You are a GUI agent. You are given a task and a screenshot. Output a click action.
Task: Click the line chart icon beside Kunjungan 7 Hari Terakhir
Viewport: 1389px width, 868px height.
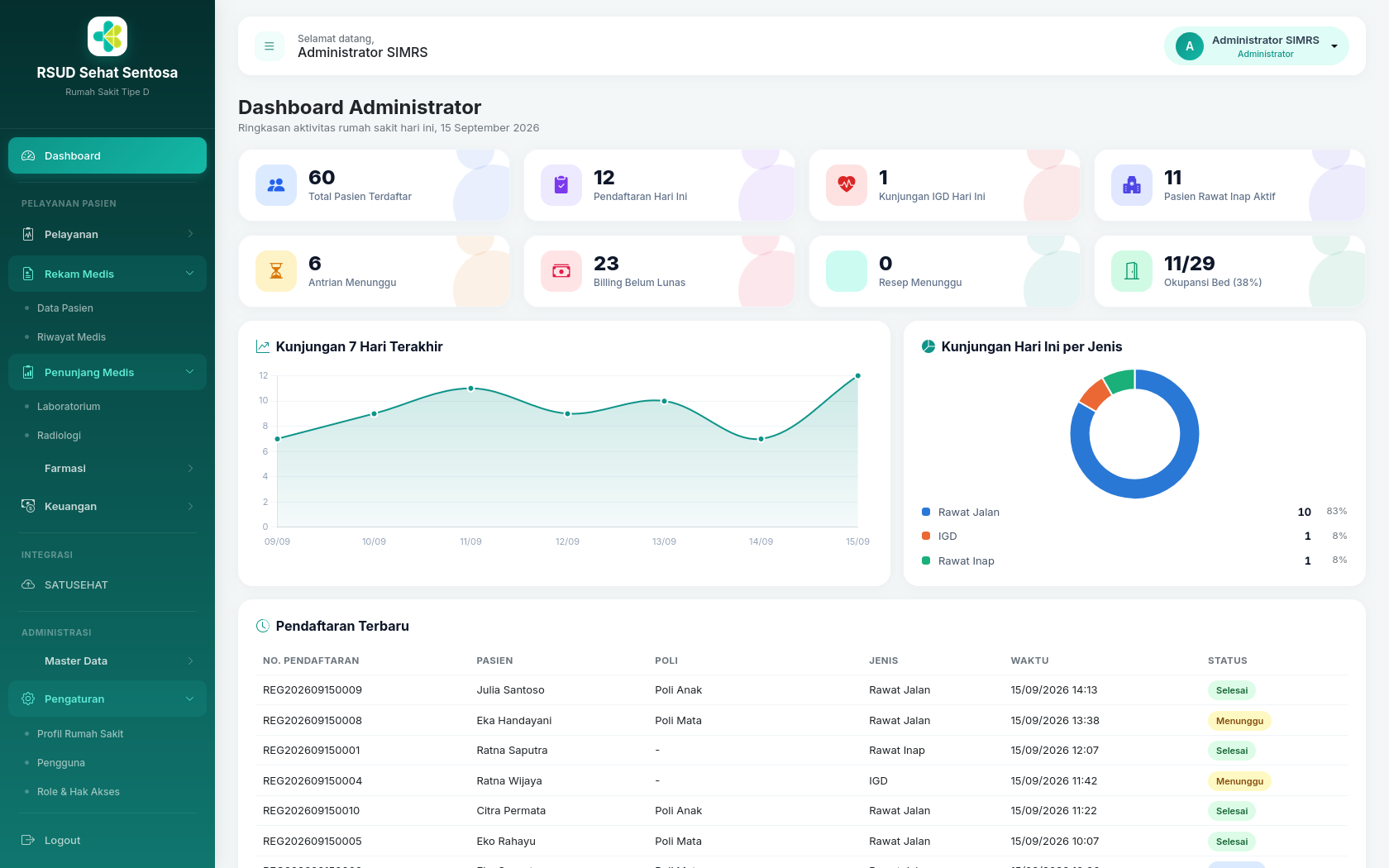click(x=263, y=346)
